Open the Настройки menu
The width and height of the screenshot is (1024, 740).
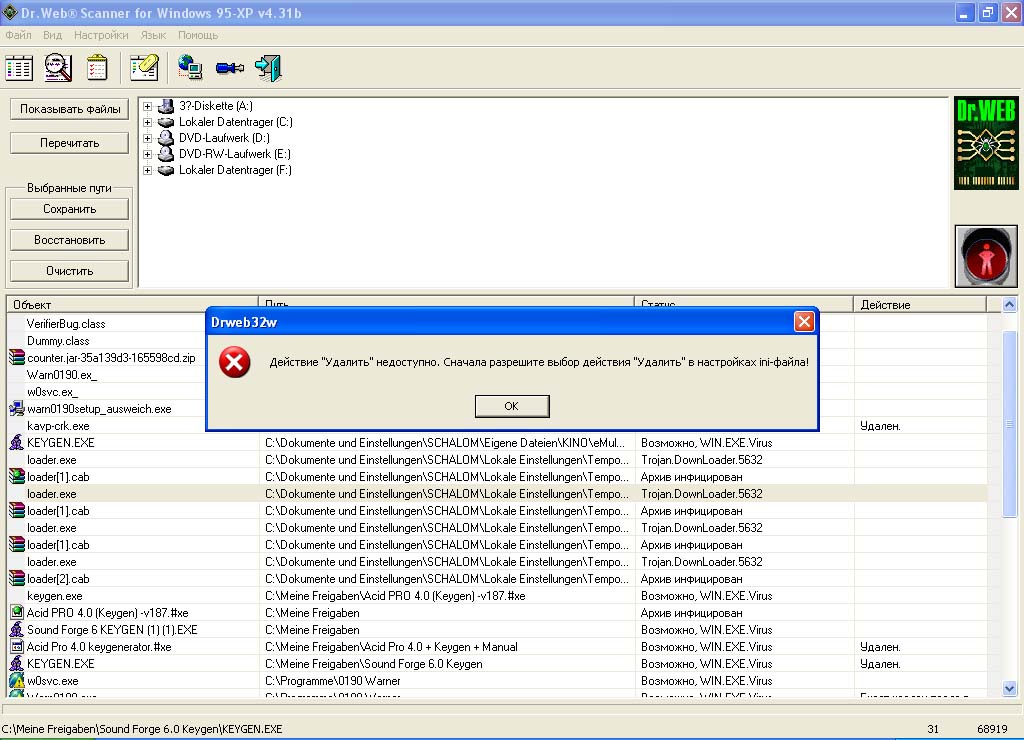pyautogui.click(x=101, y=35)
